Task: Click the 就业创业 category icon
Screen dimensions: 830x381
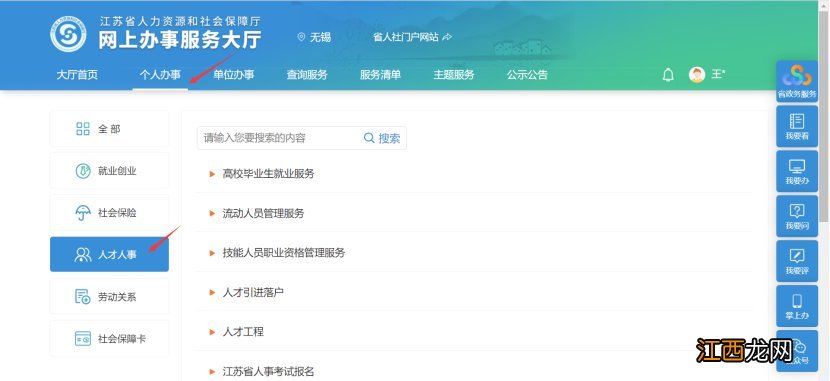Action: click(83, 171)
